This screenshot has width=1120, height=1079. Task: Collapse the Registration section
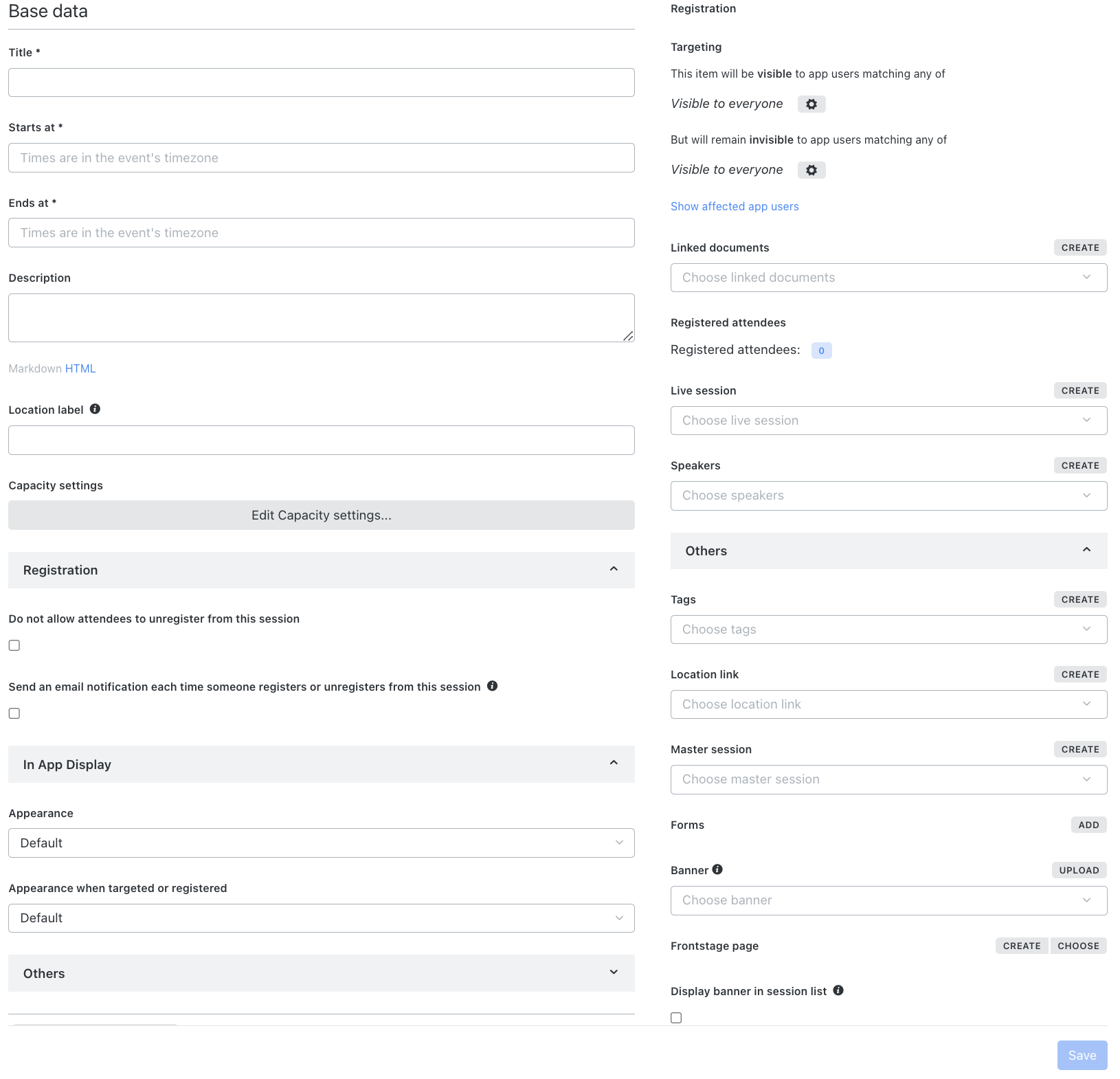pos(321,570)
